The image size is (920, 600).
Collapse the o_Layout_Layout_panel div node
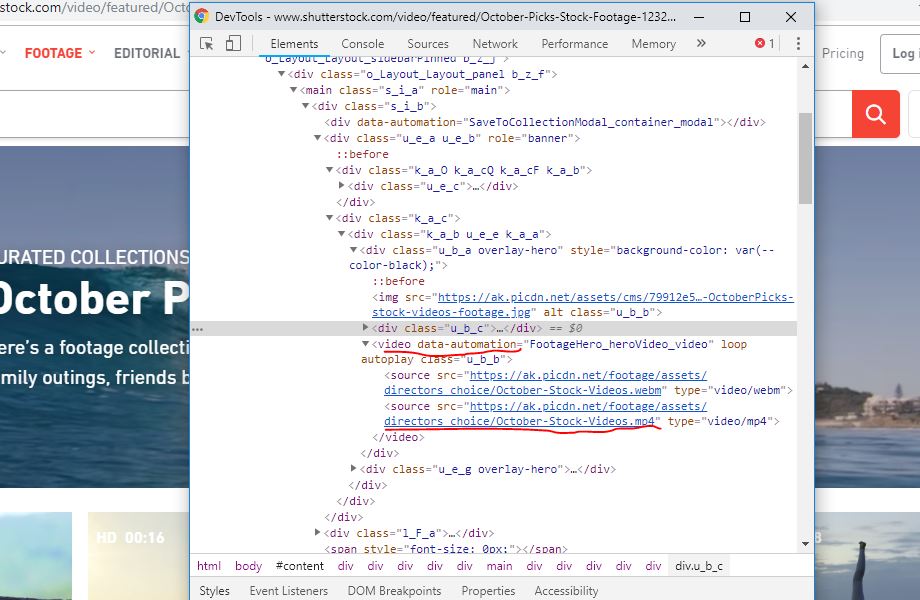(282, 74)
